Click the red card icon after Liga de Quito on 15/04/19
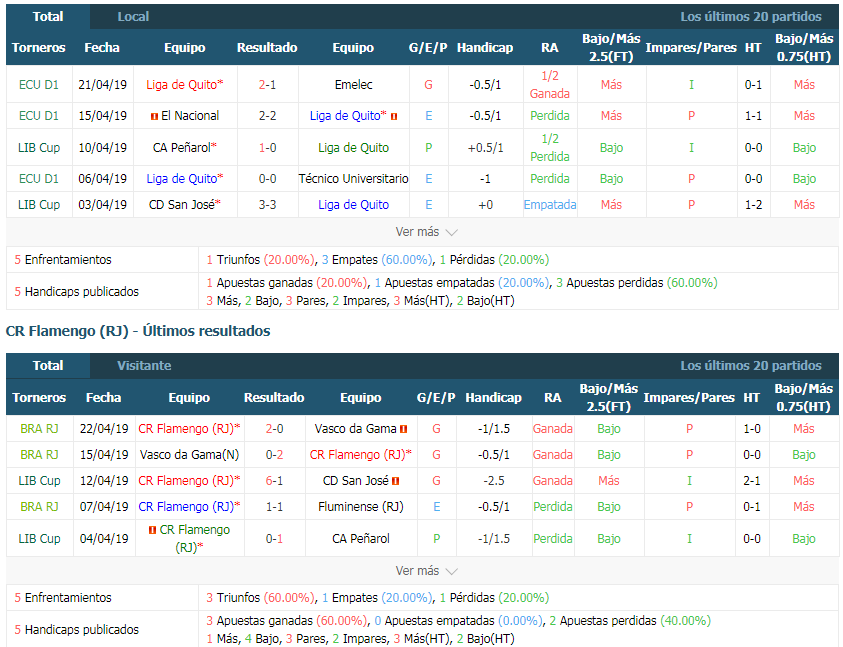Image resolution: width=843 pixels, height=647 pixels. [x=394, y=116]
